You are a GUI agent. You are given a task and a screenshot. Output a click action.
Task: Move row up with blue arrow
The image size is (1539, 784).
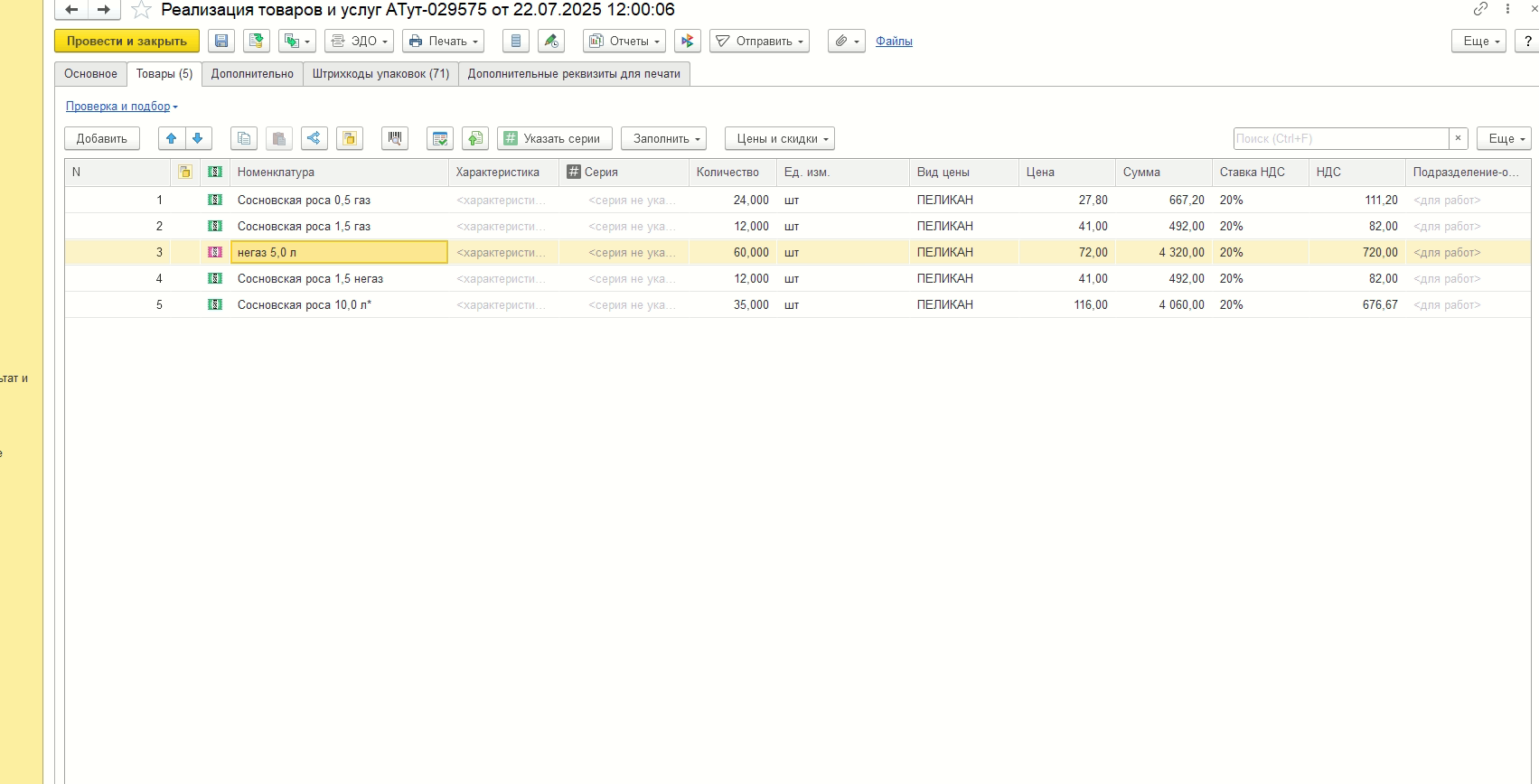coord(172,138)
